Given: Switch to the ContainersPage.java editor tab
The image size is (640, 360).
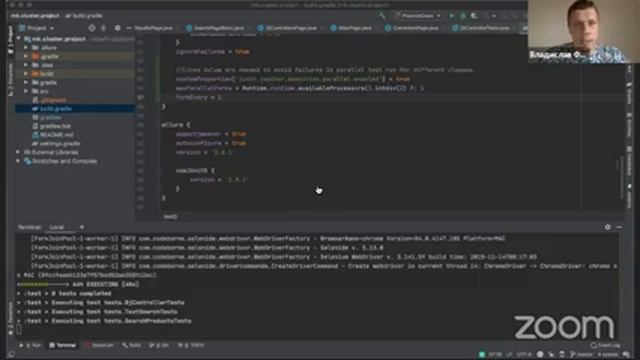Looking at the screenshot, I should coord(412,28).
